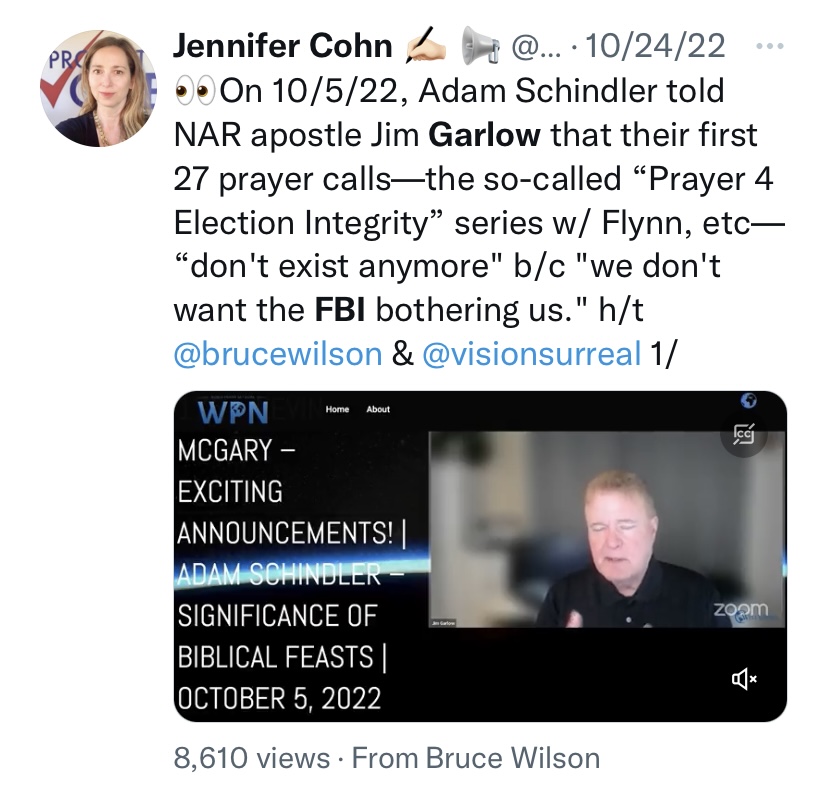
Task: Click the Home tab in the video page
Action: [x=337, y=409]
